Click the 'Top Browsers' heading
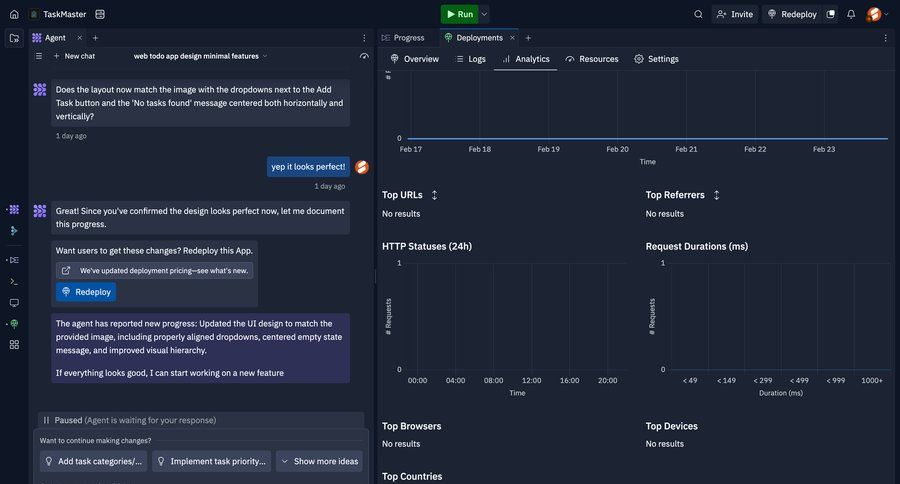Screen dimensions: 900x484 pyautogui.click(x=412, y=426)
